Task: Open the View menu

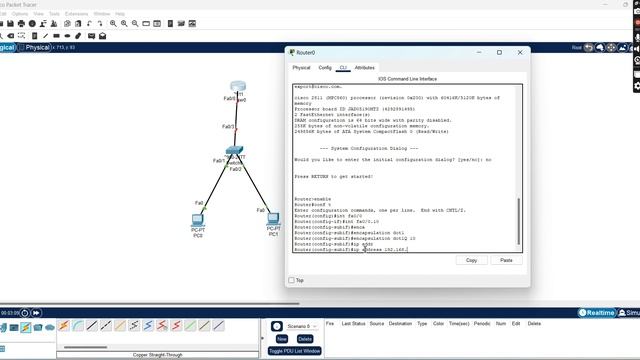Action: click(38, 14)
